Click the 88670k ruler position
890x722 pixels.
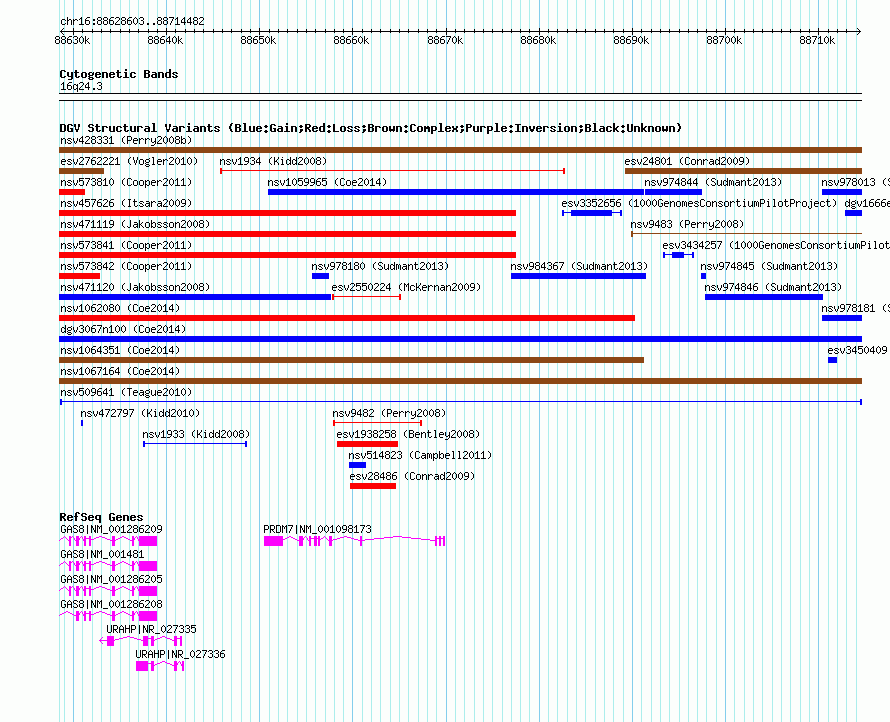click(445, 40)
